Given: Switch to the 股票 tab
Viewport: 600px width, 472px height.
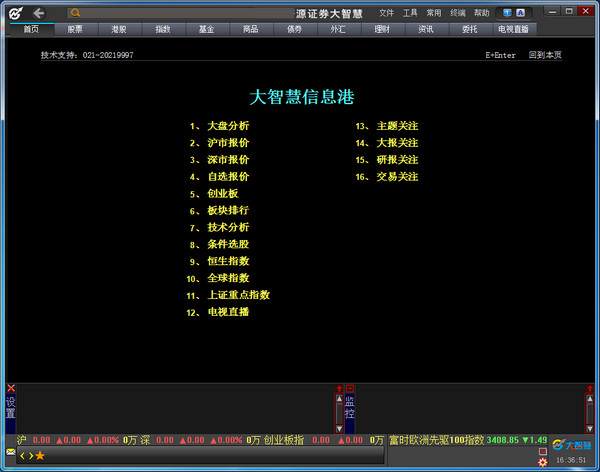Looking at the screenshot, I should [75, 29].
